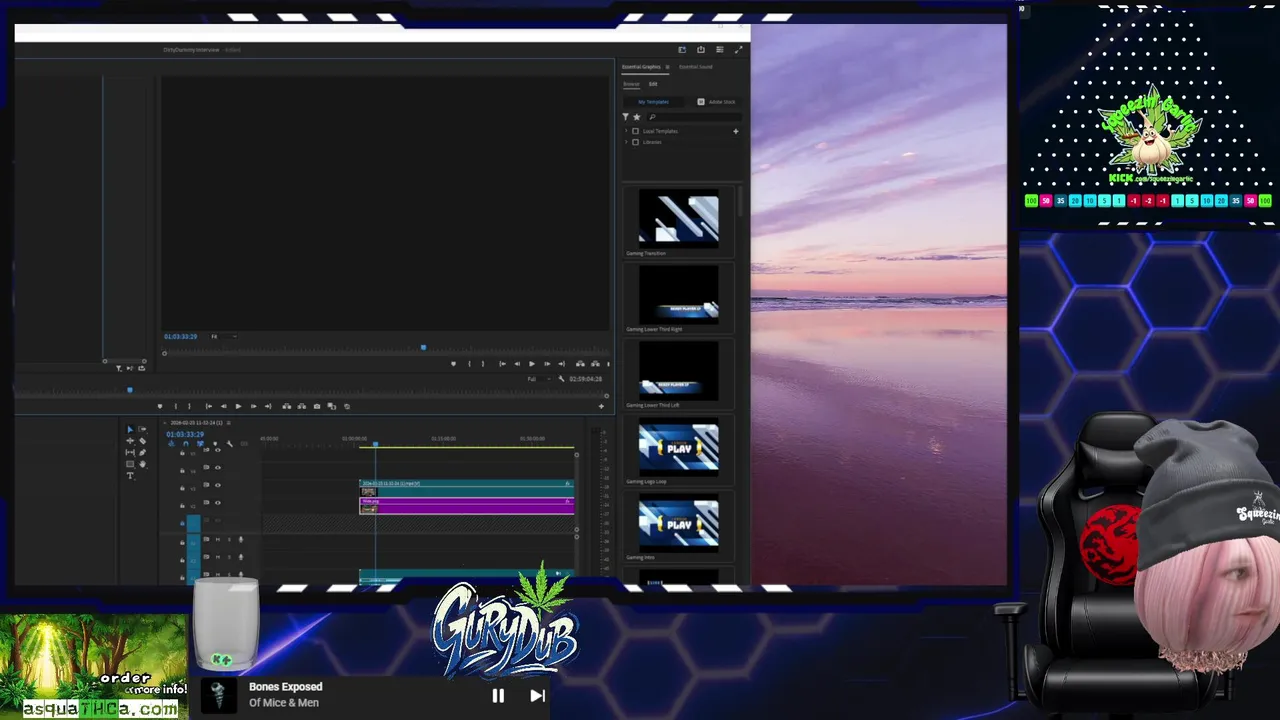
Task: Click the Essential Graphics search field
Action: coord(695,117)
